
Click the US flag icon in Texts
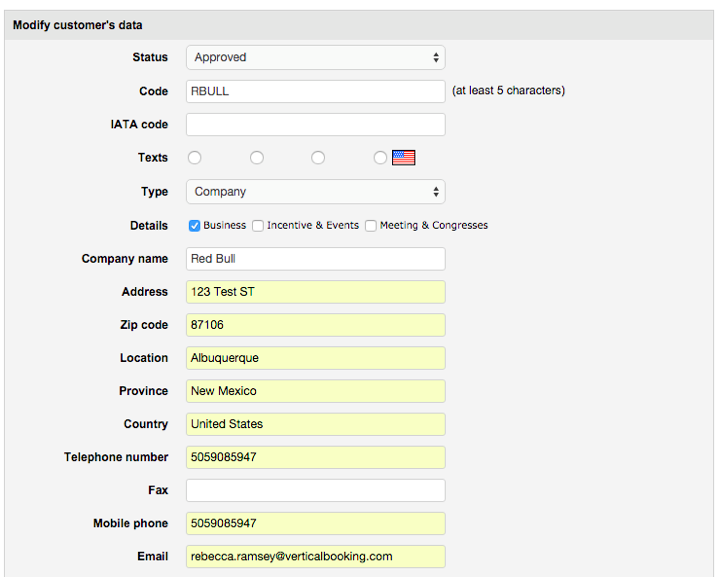(x=404, y=157)
